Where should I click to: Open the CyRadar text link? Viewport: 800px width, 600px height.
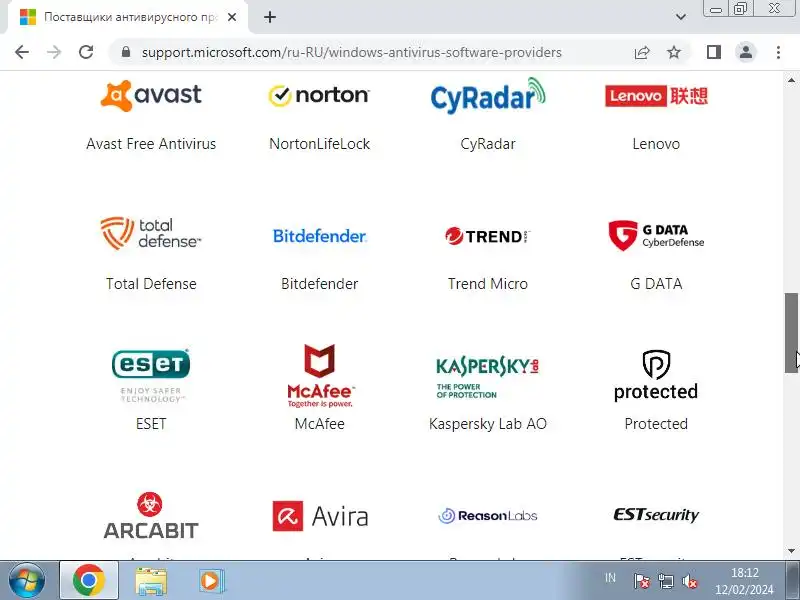pos(488,144)
